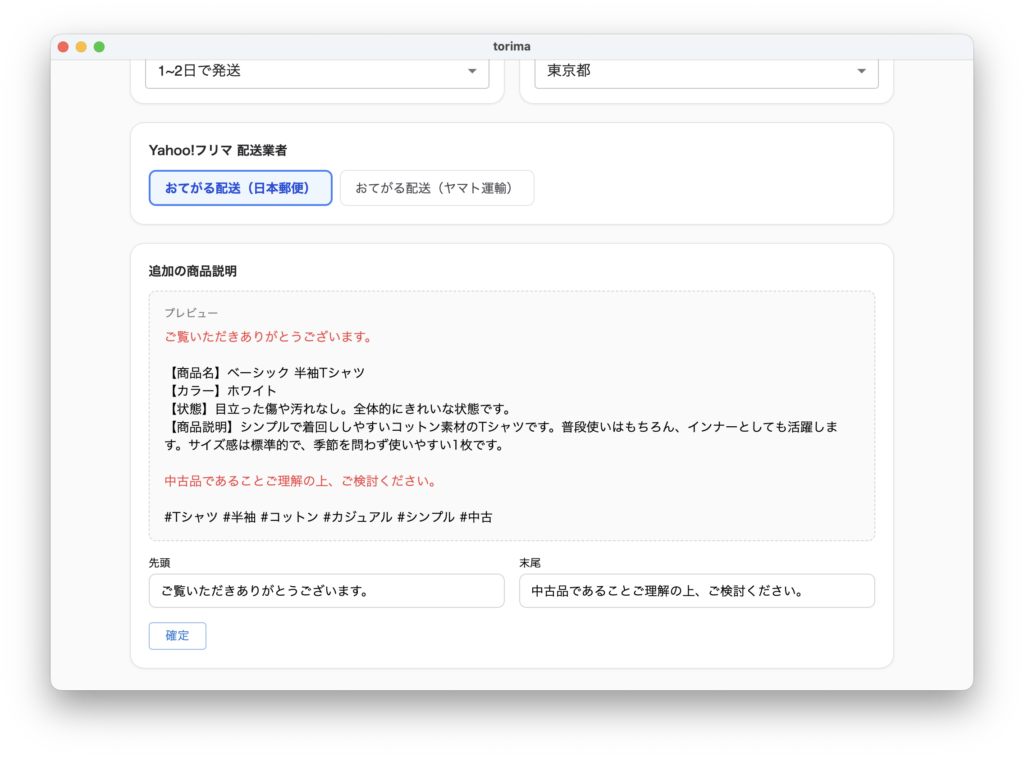The image size is (1024, 757).
Task: Focus the 末尾 text input field
Action: coord(696,591)
